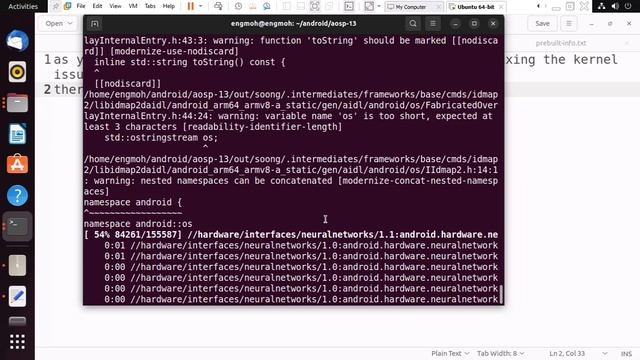Open VMware console view icon
The image size is (640, 360).
click(349, 6)
